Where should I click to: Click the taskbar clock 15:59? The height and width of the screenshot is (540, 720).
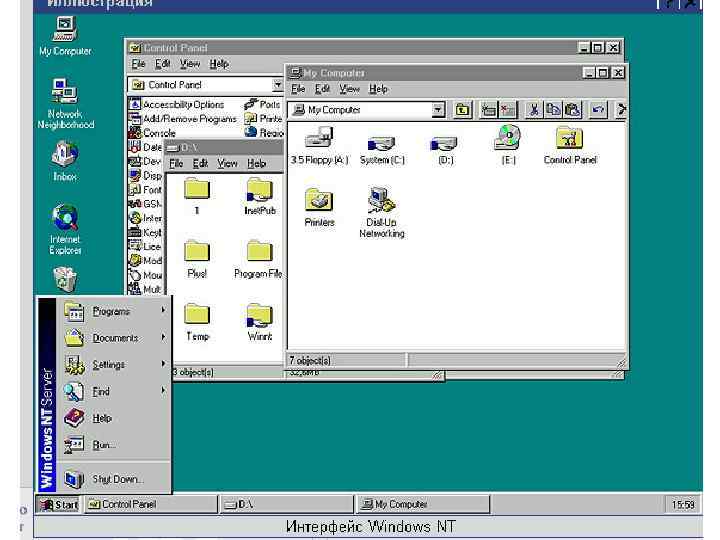(683, 505)
